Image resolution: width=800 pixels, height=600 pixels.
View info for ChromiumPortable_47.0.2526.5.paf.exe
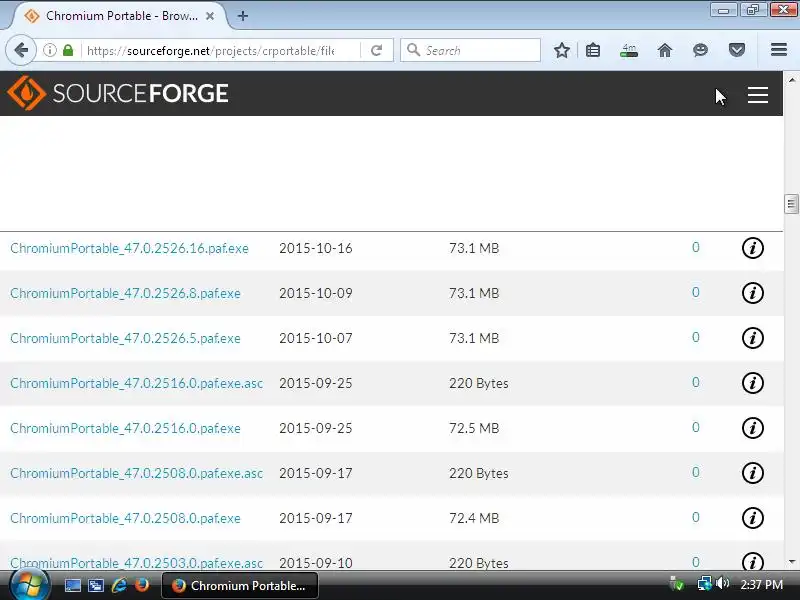point(753,338)
